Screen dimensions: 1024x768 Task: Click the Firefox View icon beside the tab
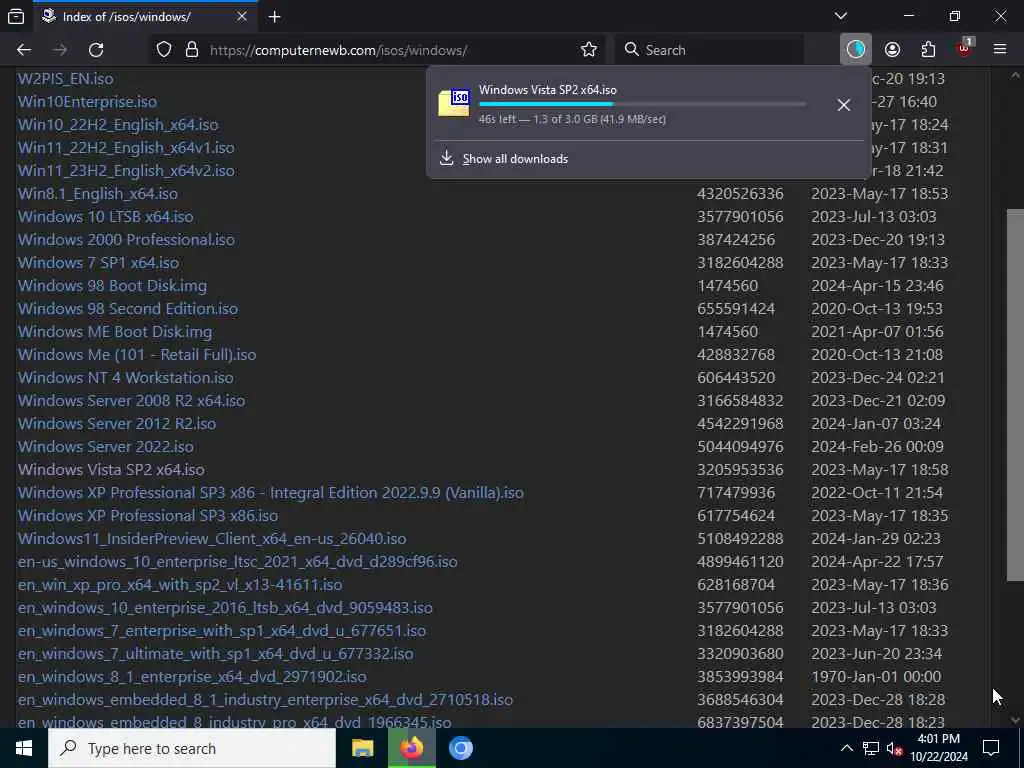(16, 16)
